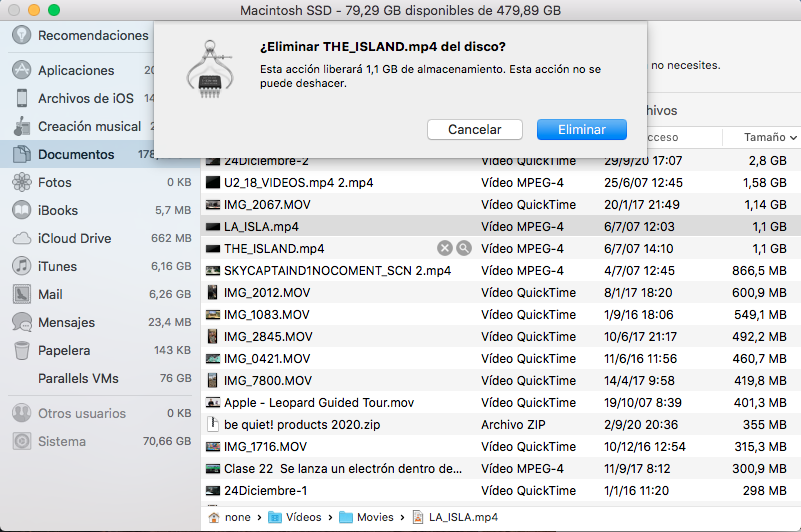
Task: Select iBooks in the sidebar
Action: point(100,210)
